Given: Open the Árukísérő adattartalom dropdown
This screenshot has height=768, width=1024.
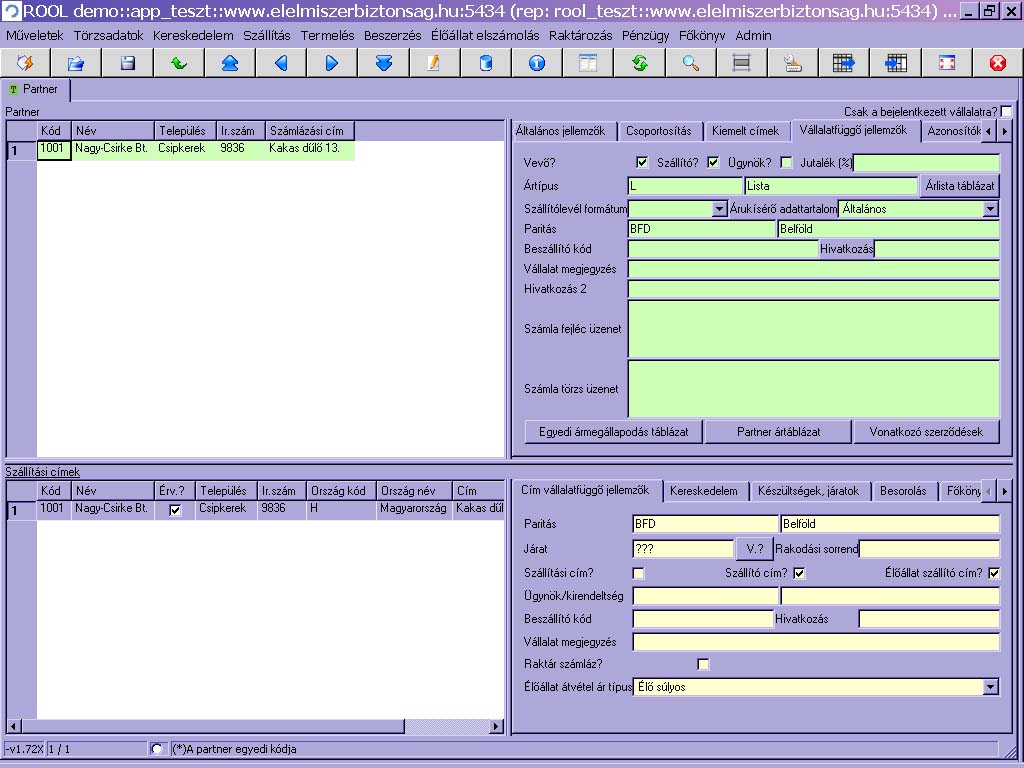Looking at the screenshot, I should (x=990, y=209).
